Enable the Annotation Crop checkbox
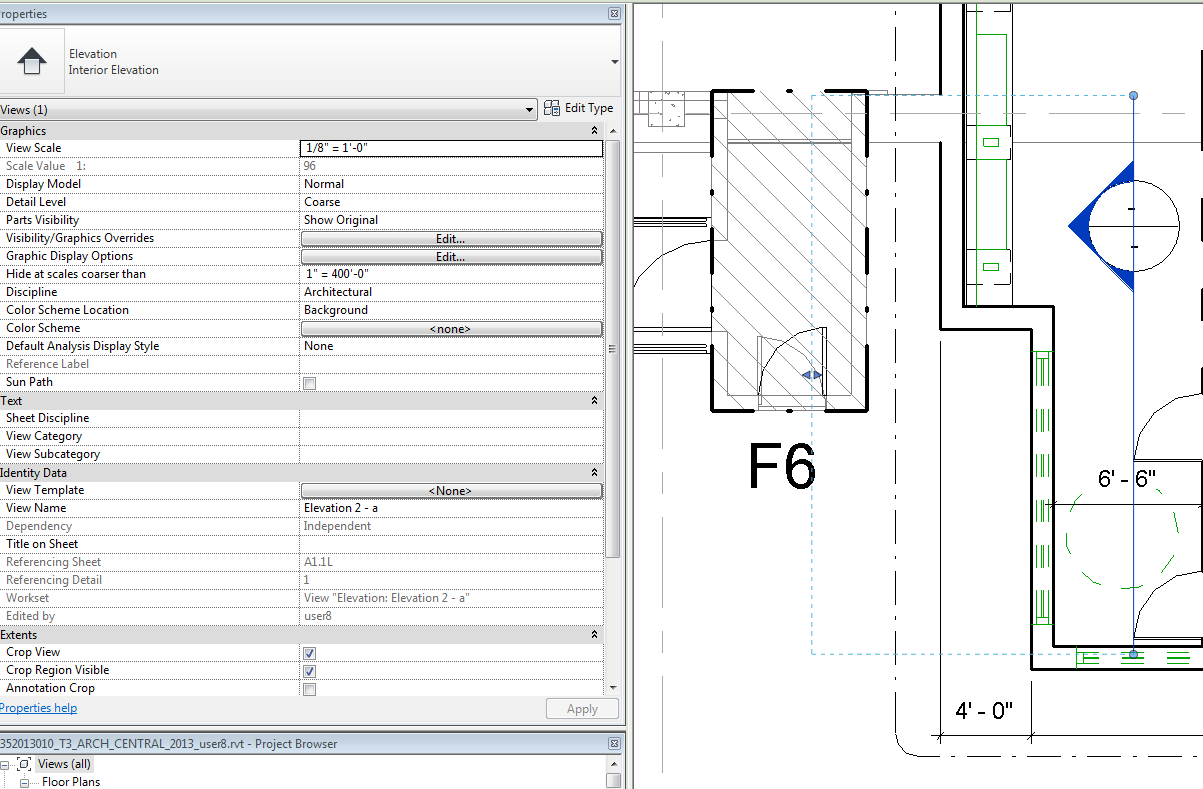The image size is (1203, 789). [x=310, y=689]
